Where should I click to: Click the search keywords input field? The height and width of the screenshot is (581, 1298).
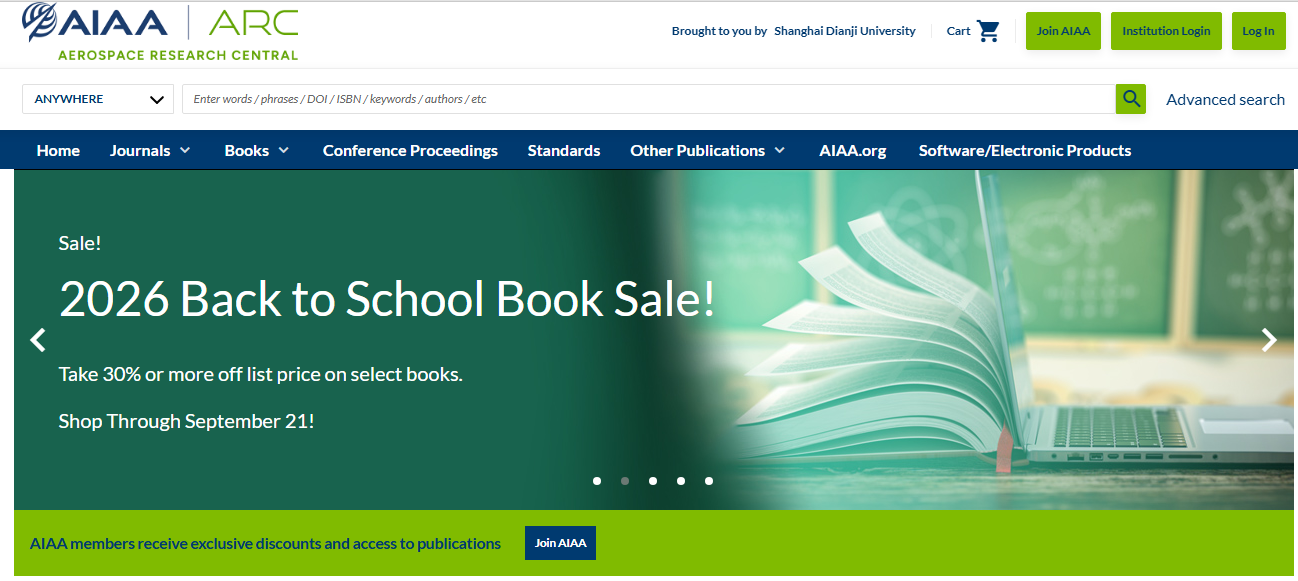648,99
